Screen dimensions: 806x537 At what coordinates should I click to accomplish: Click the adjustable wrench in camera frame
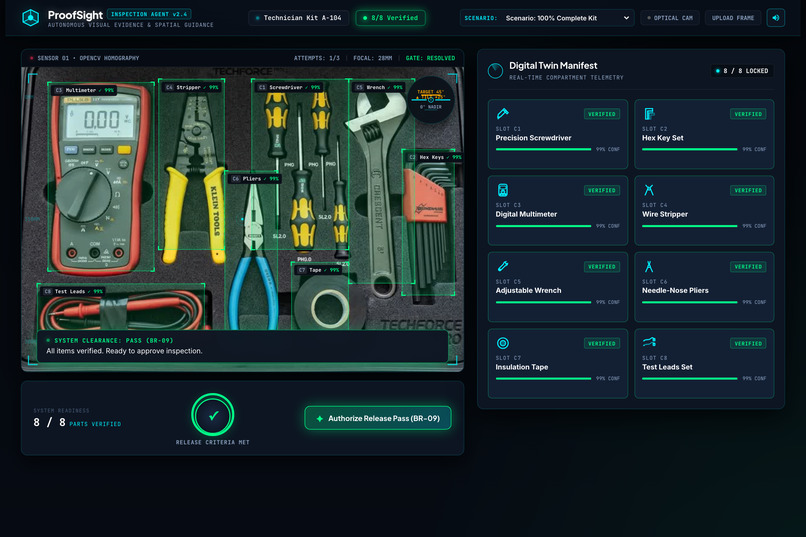(x=378, y=190)
